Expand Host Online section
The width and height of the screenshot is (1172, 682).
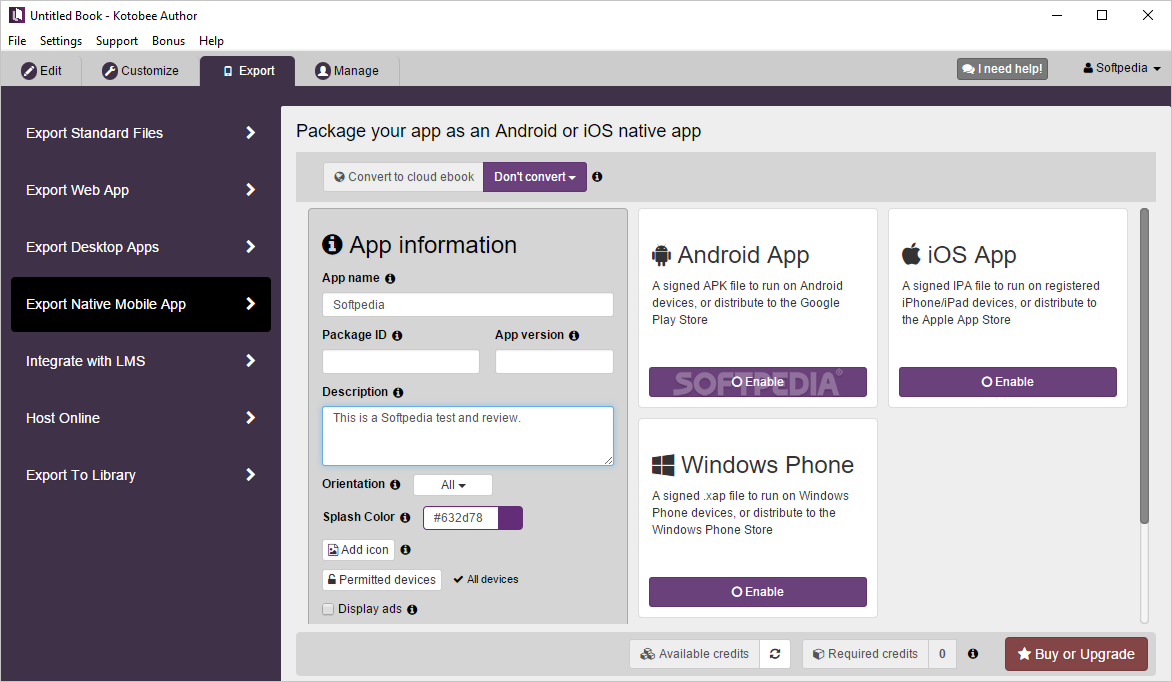[x=141, y=418]
